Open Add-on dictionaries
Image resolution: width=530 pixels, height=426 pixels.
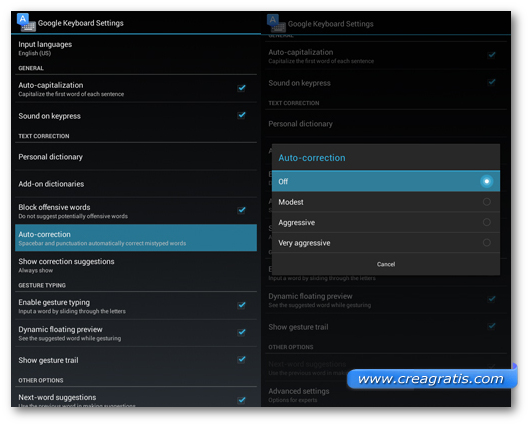(x=136, y=184)
